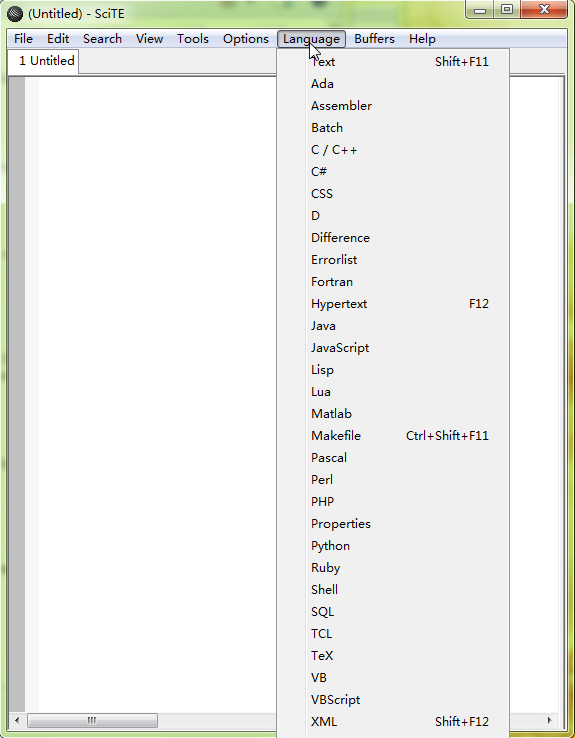Open the Buffers menu
The image size is (575, 738).
(374, 39)
